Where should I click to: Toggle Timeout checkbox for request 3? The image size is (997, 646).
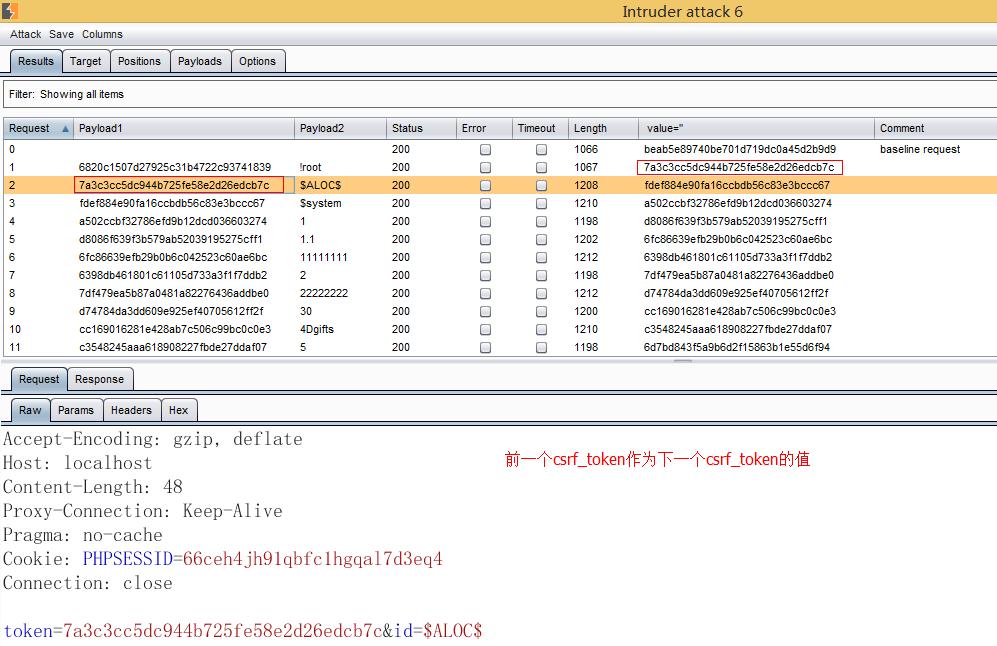(x=541, y=204)
